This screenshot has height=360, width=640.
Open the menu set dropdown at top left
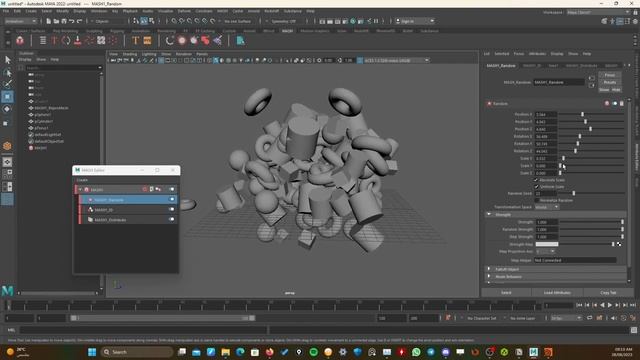(x=20, y=21)
